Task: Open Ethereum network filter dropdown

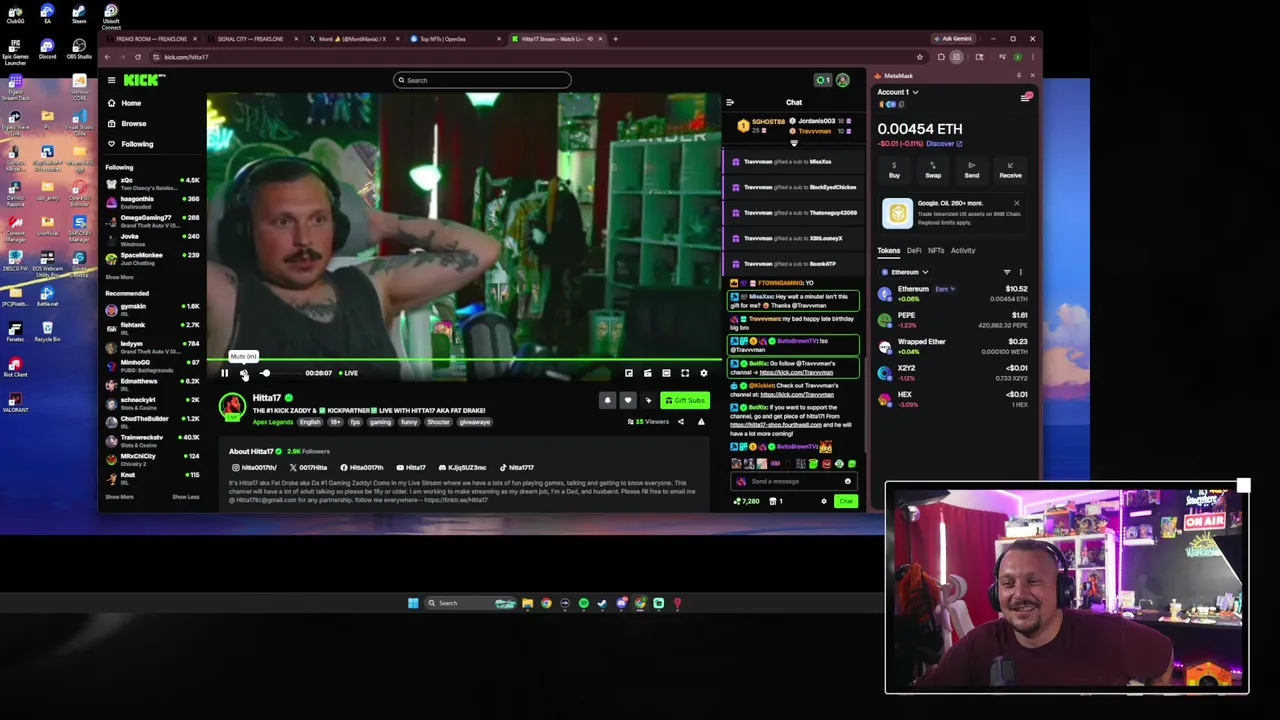Action: click(905, 272)
